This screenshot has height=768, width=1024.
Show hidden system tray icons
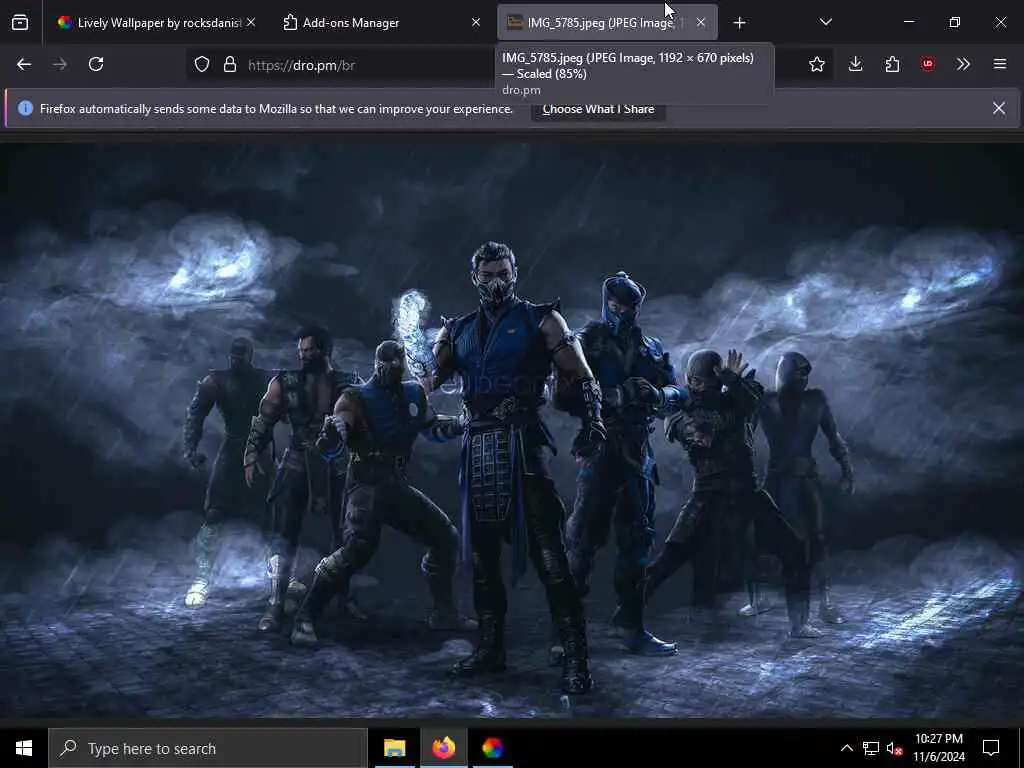point(846,748)
